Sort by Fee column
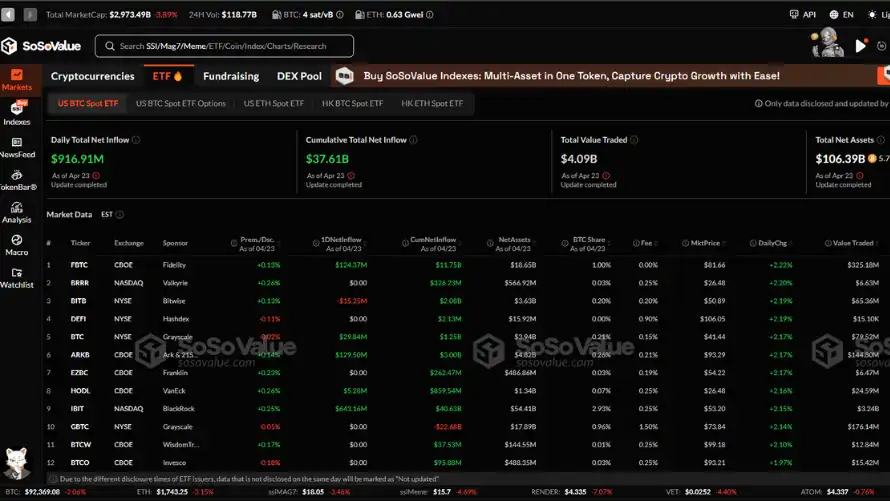Viewport: 890px width, 501px height. (646, 243)
